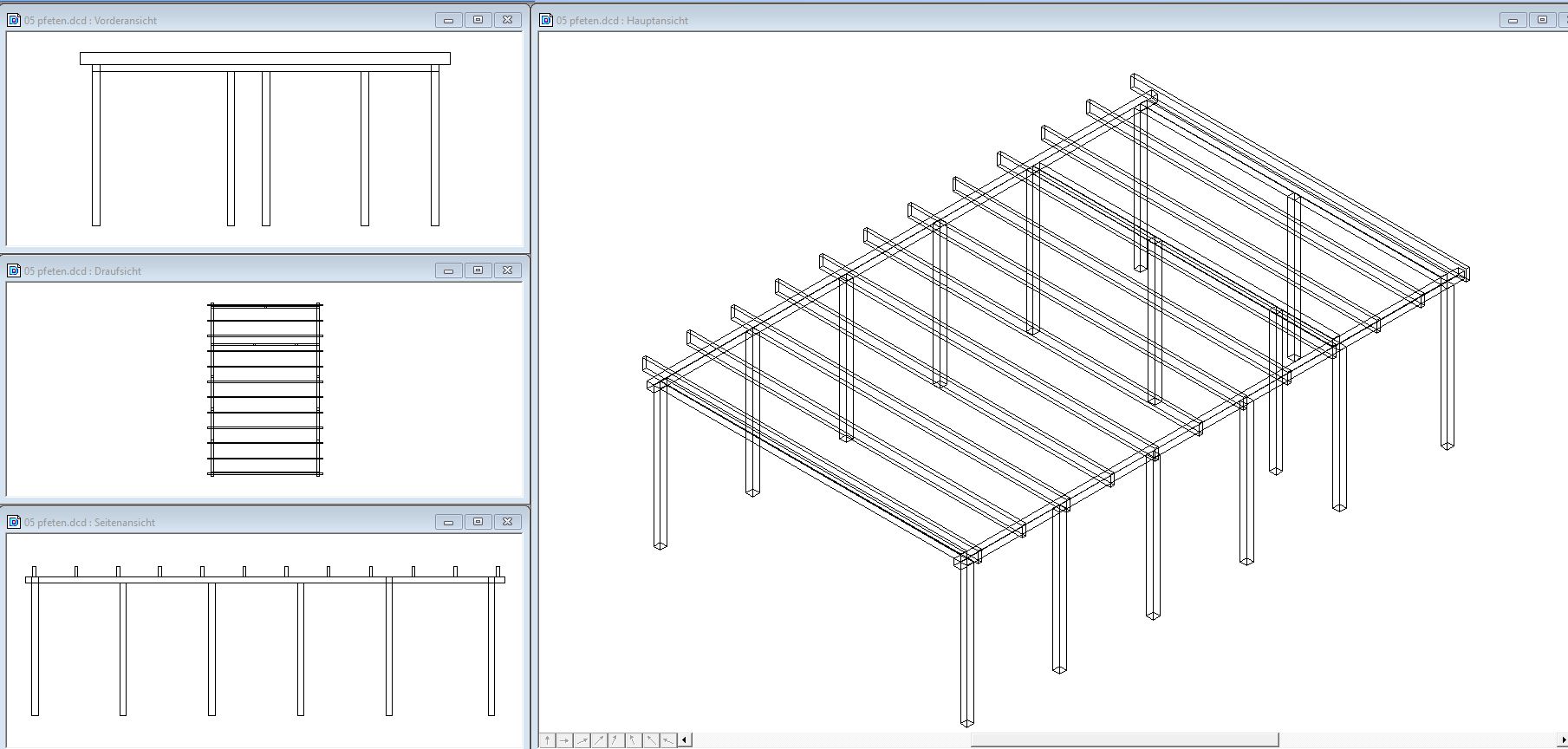Open the Seitenansicht window's document icon menu
This screenshot has width=1568, height=749.
(14, 522)
